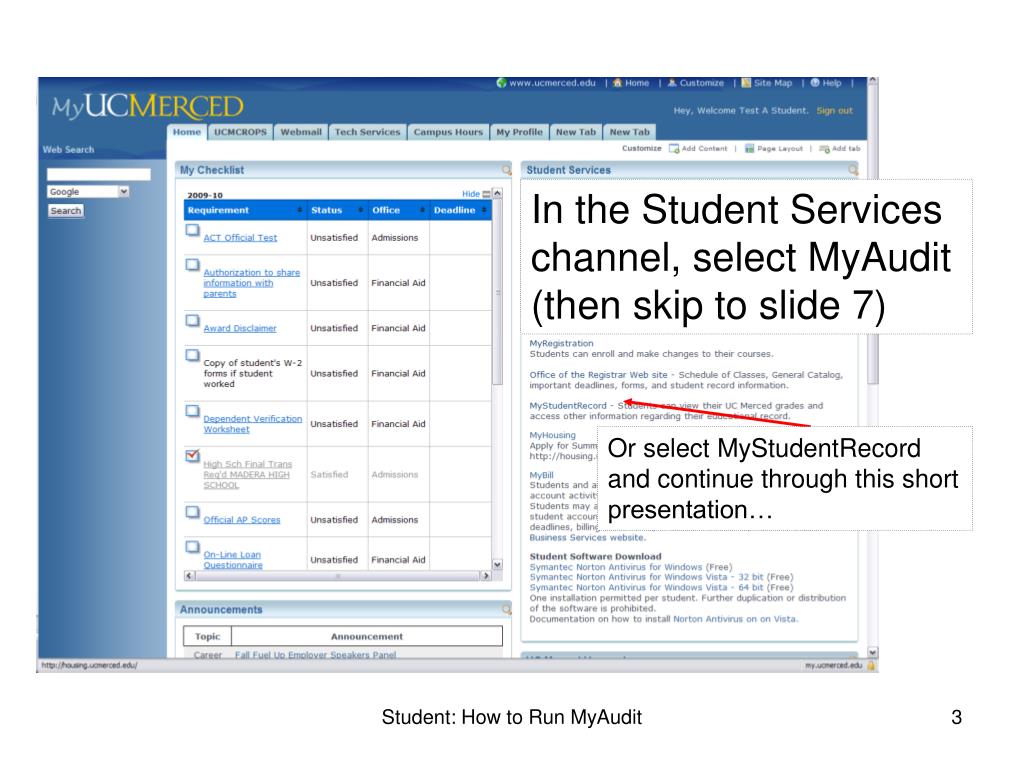Open the MyHousing link
The width and height of the screenshot is (1024, 768).
point(552,435)
